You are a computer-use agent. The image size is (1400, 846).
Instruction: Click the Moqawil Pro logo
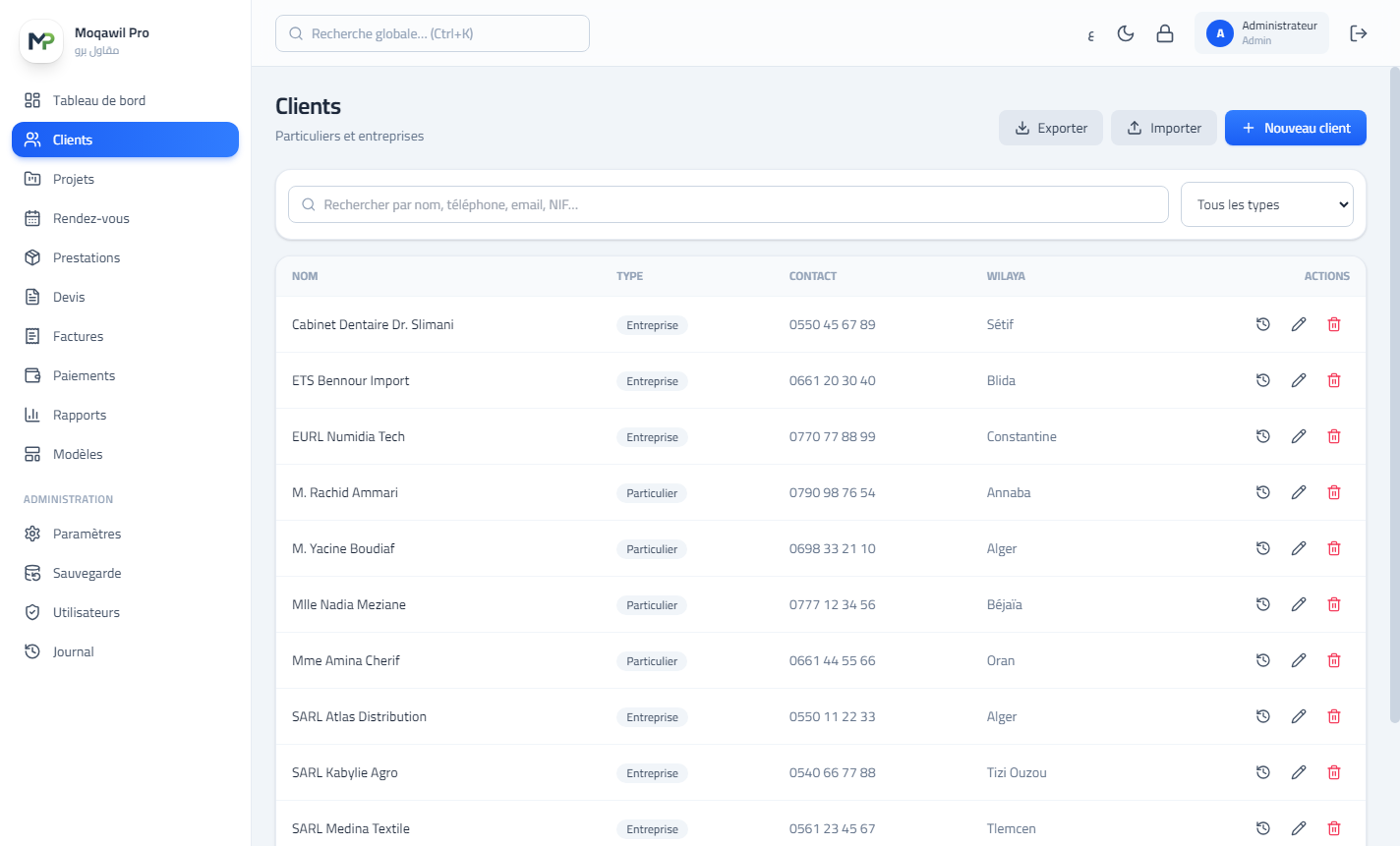41,41
